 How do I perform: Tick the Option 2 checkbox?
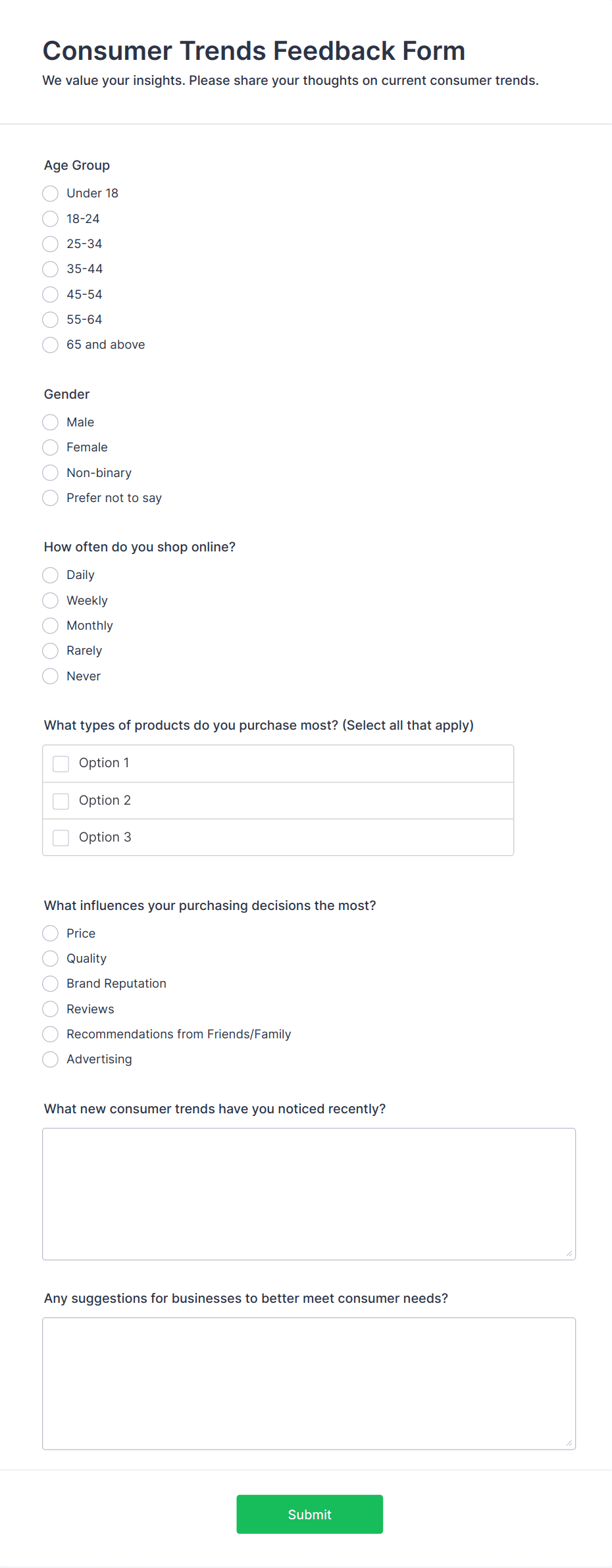[x=61, y=801]
